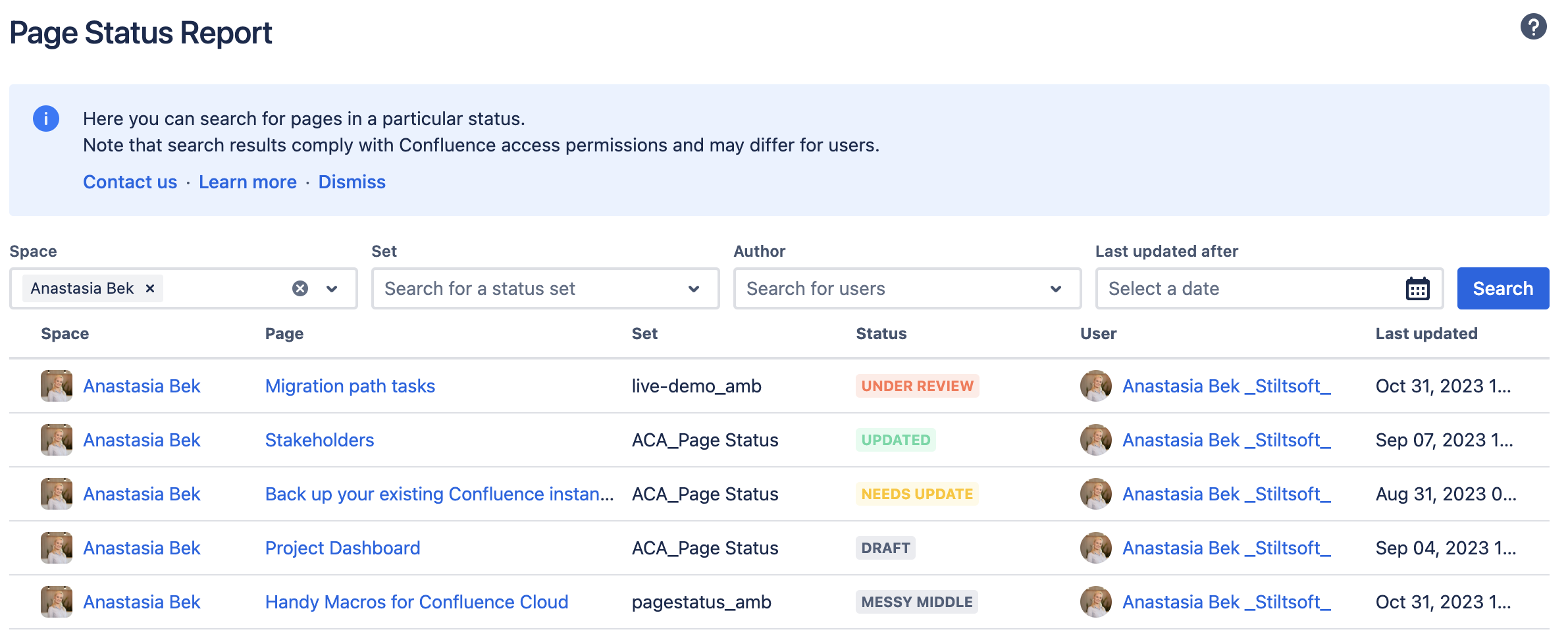The width and height of the screenshot is (1568, 640).
Task: Click inside the Select a date field
Action: (1218, 288)
